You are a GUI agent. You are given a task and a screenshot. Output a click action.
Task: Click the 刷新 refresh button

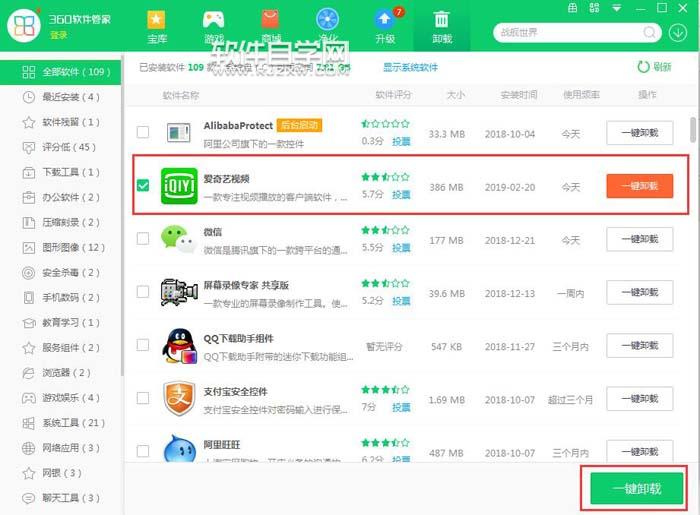[654, 67]
